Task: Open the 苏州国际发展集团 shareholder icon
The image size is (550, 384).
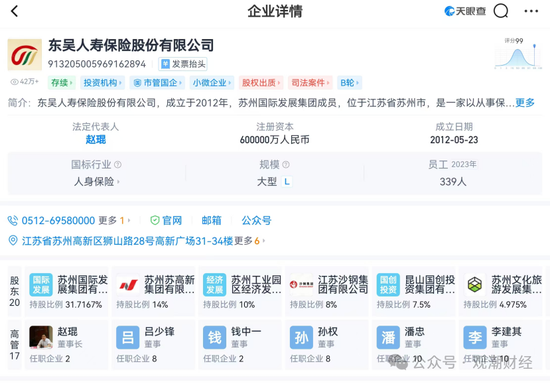Action: [41, 285]
